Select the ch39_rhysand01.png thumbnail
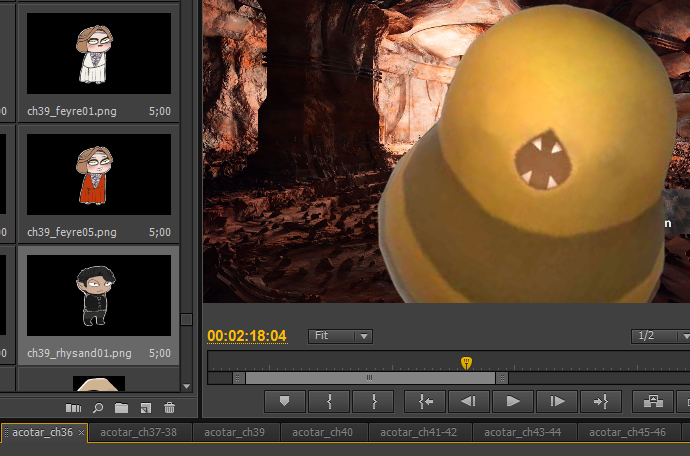Screen dimensions: 690x456 [99, 295]
